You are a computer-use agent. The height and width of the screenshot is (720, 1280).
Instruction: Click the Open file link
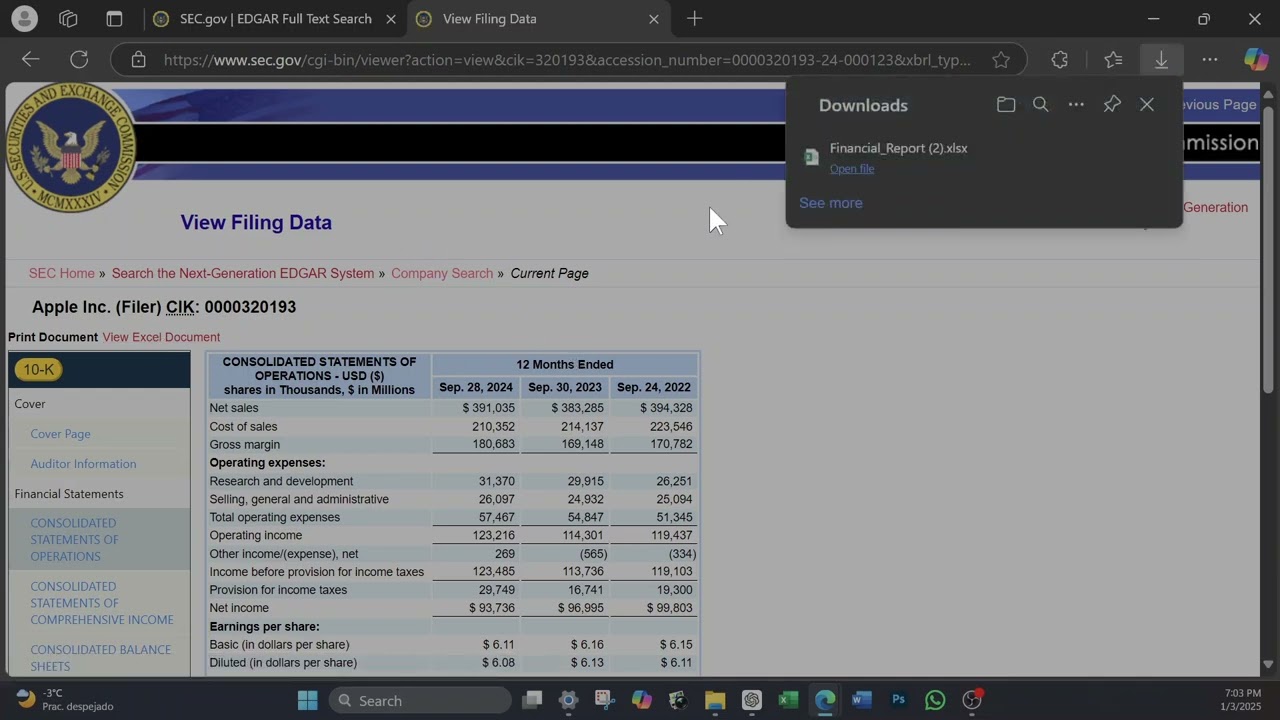(x=852, y=169)
